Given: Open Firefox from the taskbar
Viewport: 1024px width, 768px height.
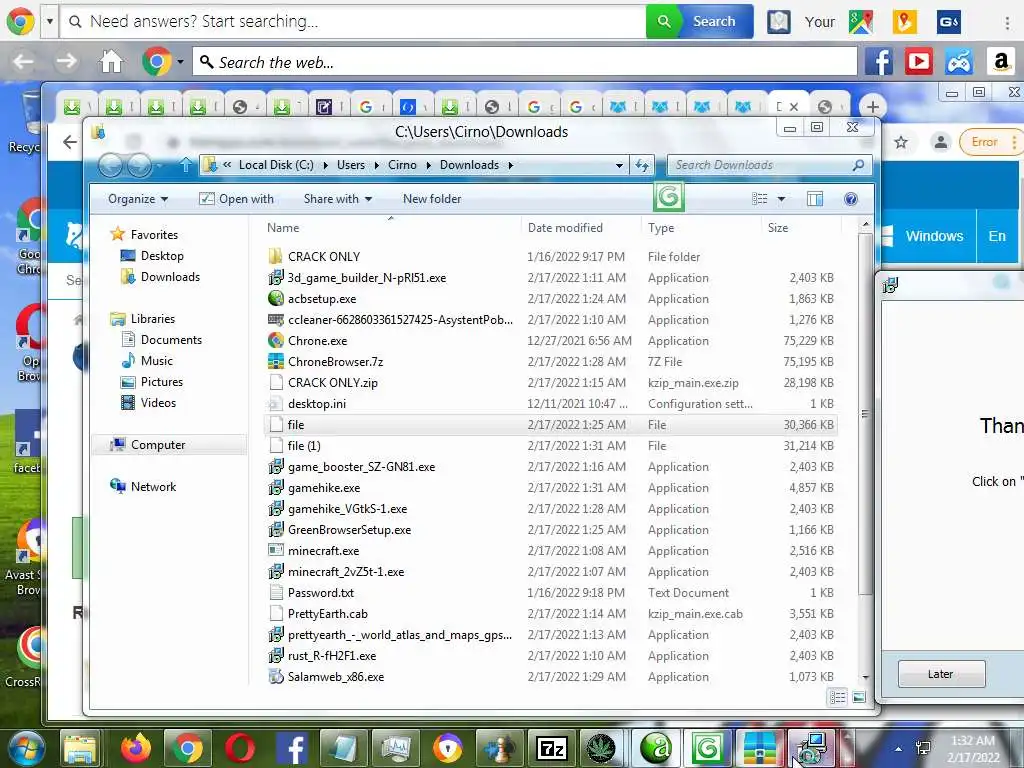Looking at the screenshot, I should pyautogui.click(x=136, y=748).
